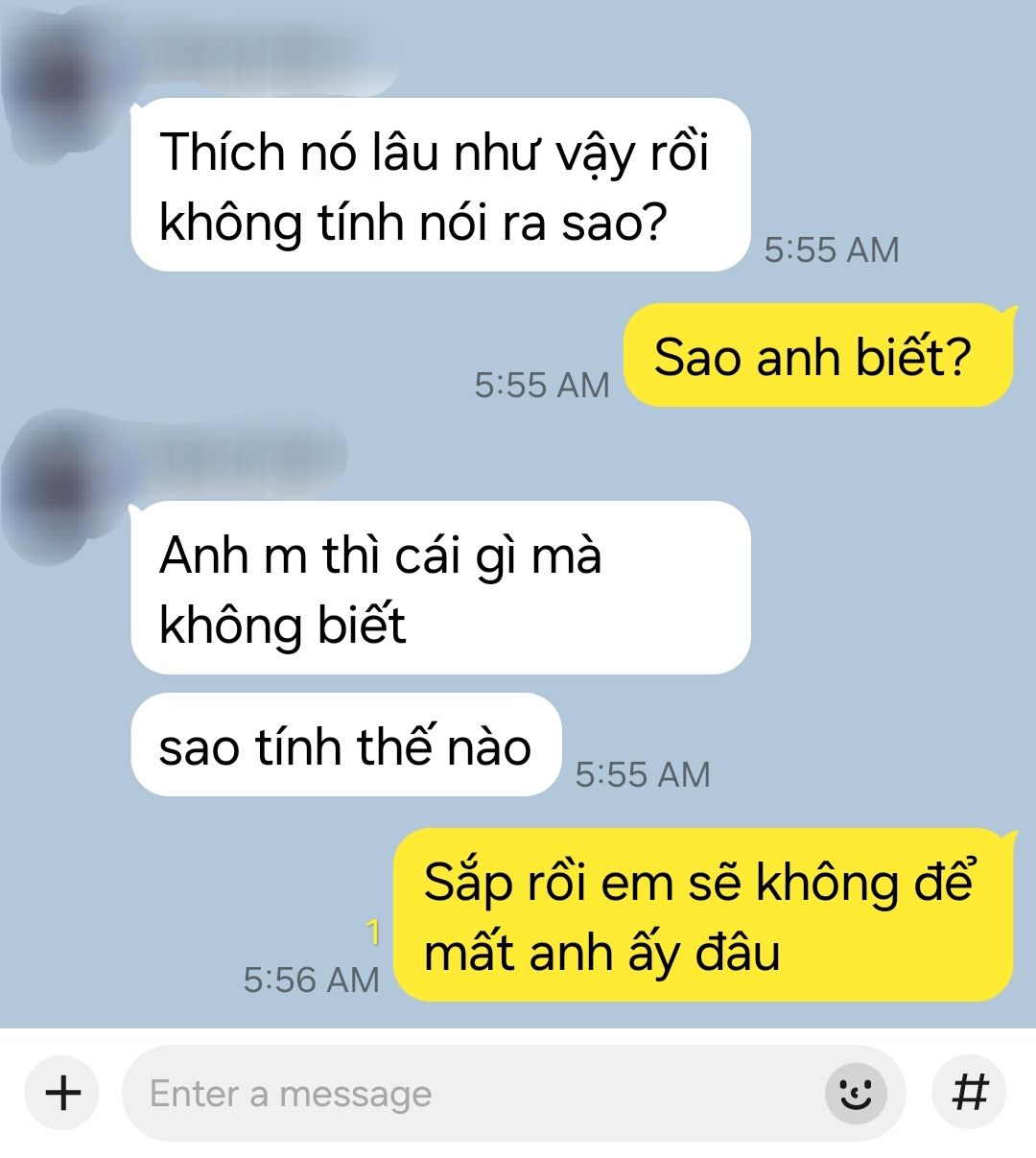The width and height of the screenshot is (1036, 1158).
Task: Tap the text 'mất anh ấy đâu'
Action: [601, 953]
